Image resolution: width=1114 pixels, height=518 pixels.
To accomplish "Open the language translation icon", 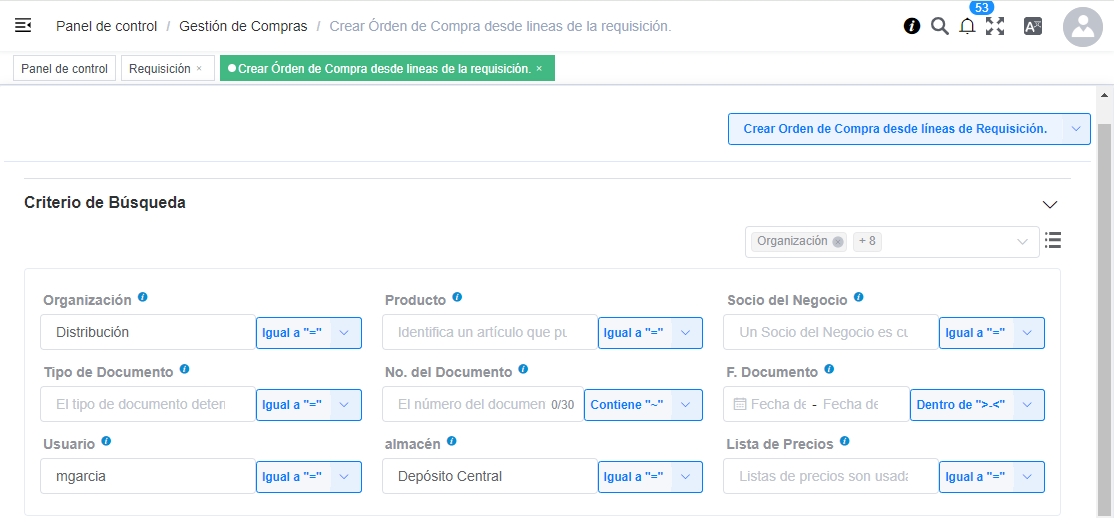I will coord(1033,27).
